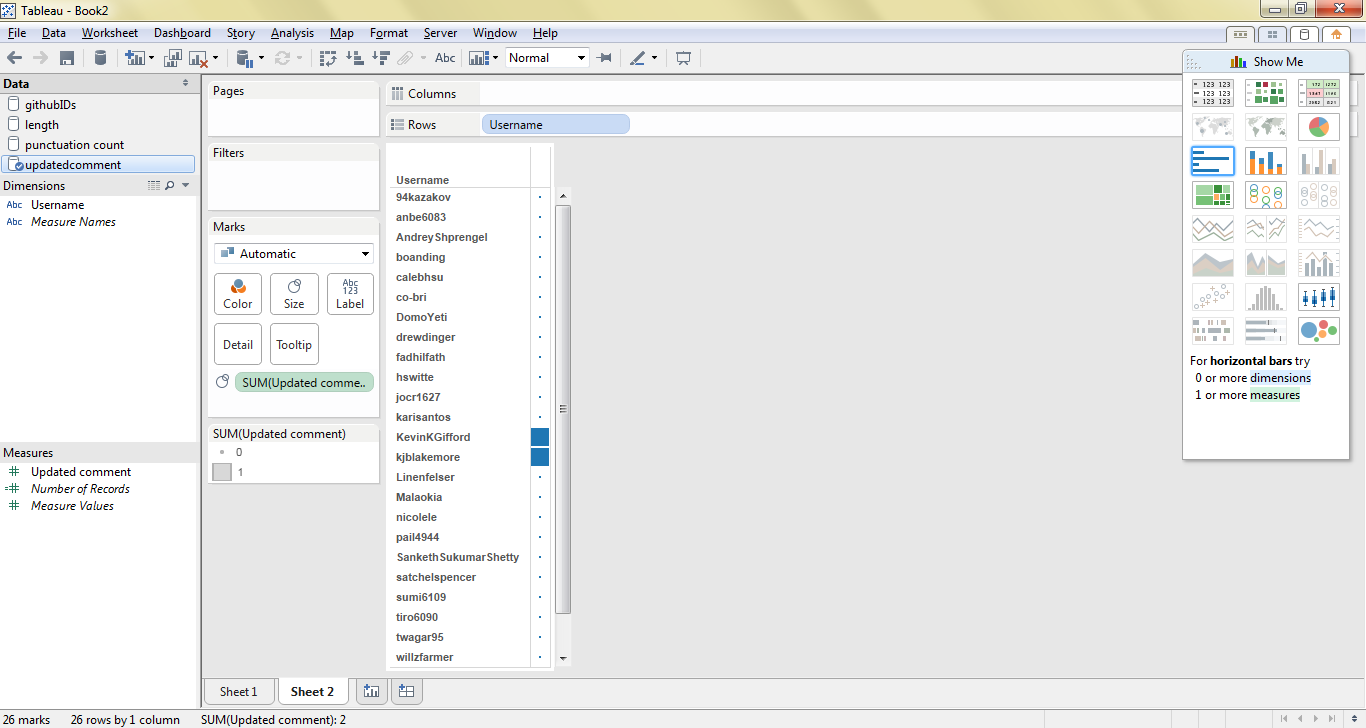Click the Undo back arrow in toolbar
1366x728 pixels.
(14, 58)
